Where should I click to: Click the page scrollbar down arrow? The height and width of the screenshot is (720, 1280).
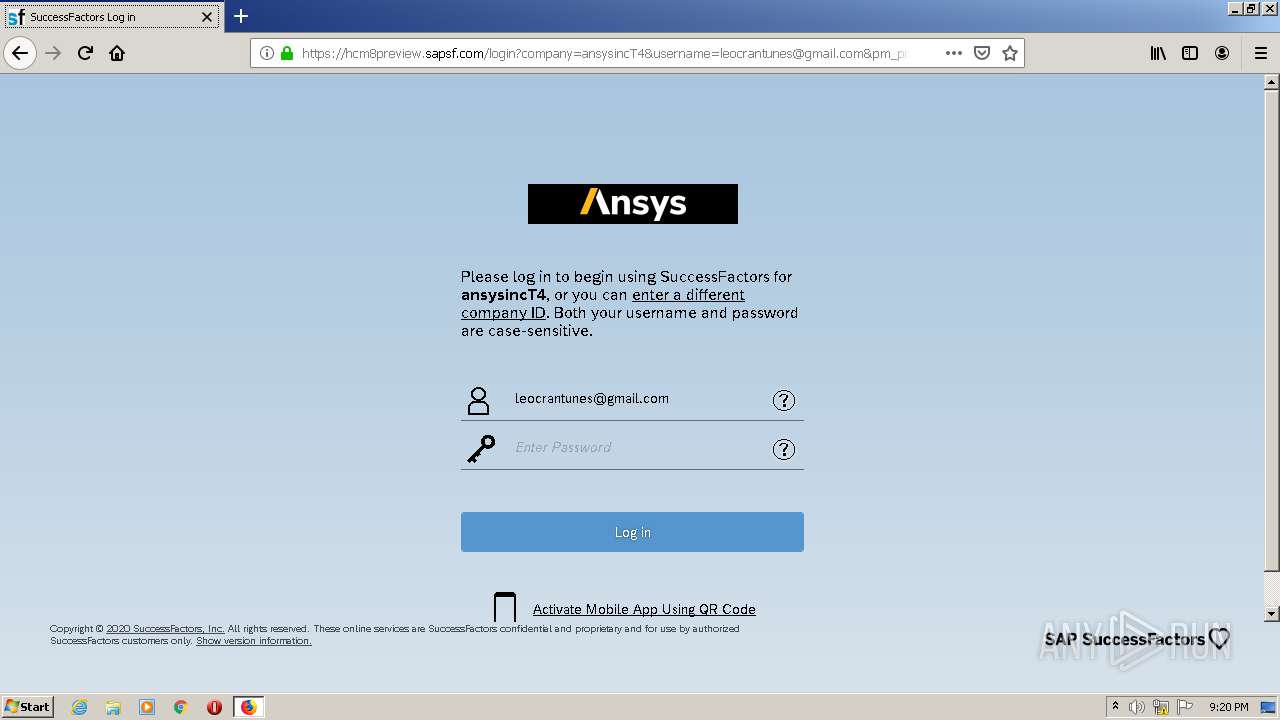[x=1272, y=613]
